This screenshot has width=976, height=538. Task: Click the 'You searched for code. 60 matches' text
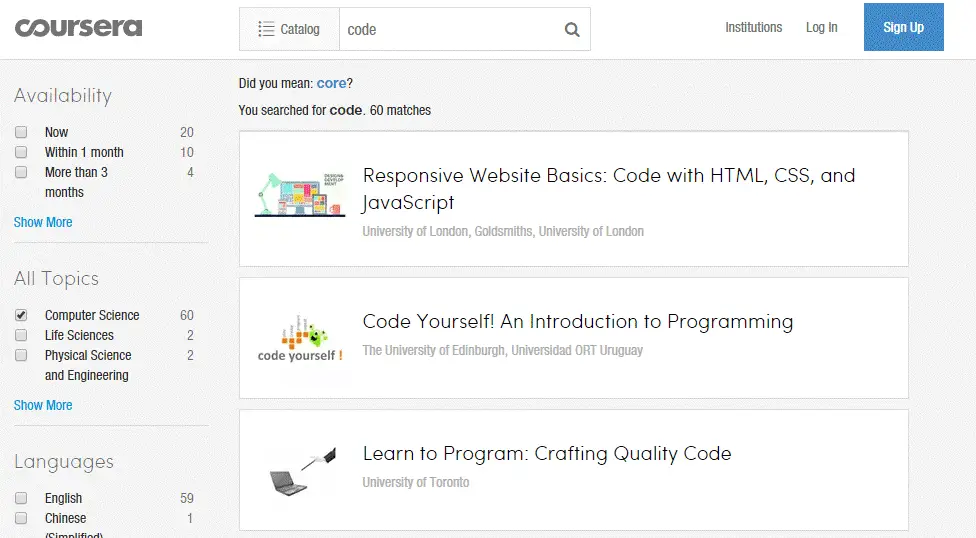[x=334, y=110]
